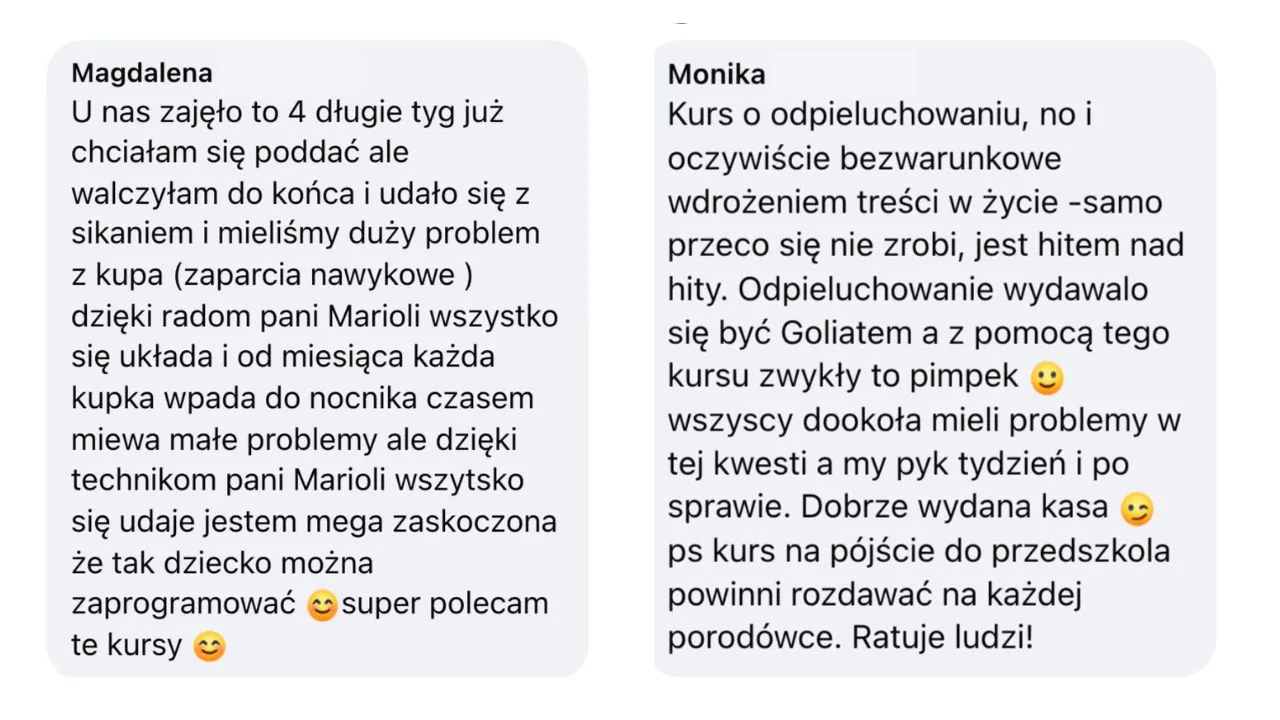
Task: Click the winking emoji after "kasa"
Action: click(1137, 509)
